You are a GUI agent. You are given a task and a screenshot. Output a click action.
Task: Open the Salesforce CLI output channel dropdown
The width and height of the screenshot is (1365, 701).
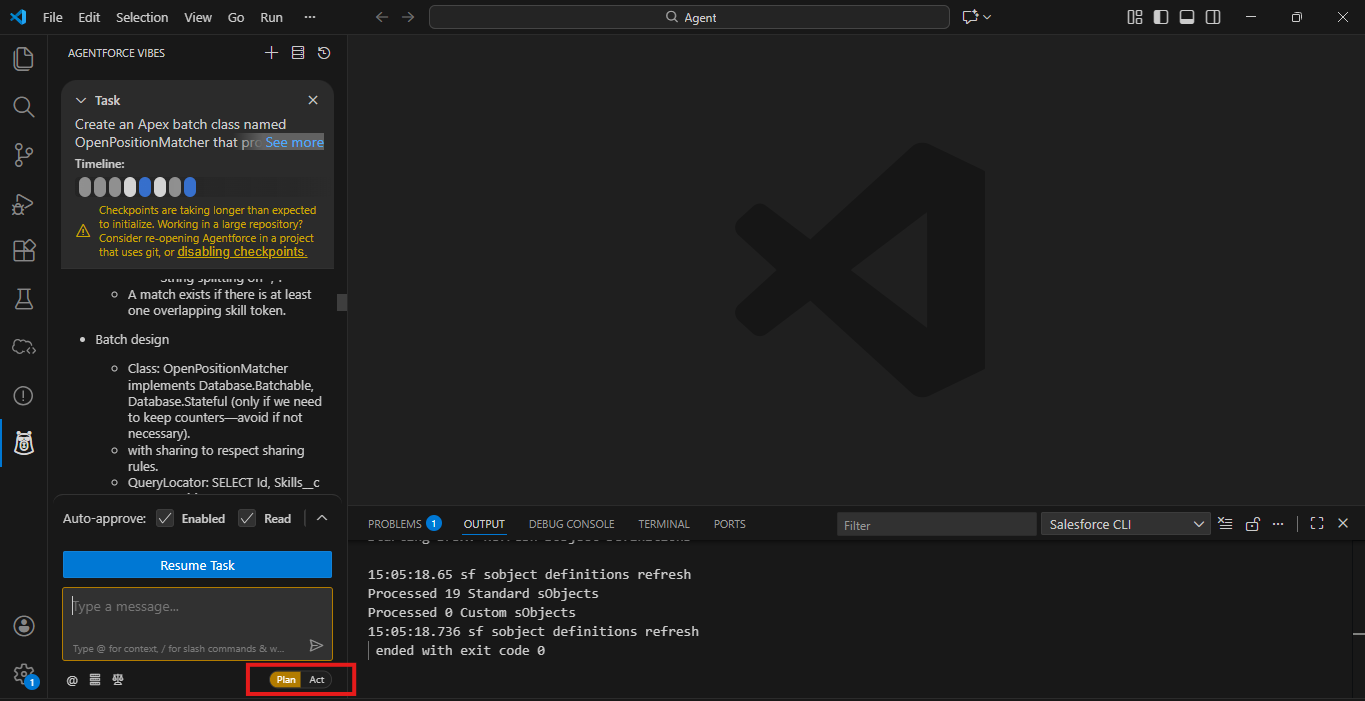click(x=1126, y=524)
